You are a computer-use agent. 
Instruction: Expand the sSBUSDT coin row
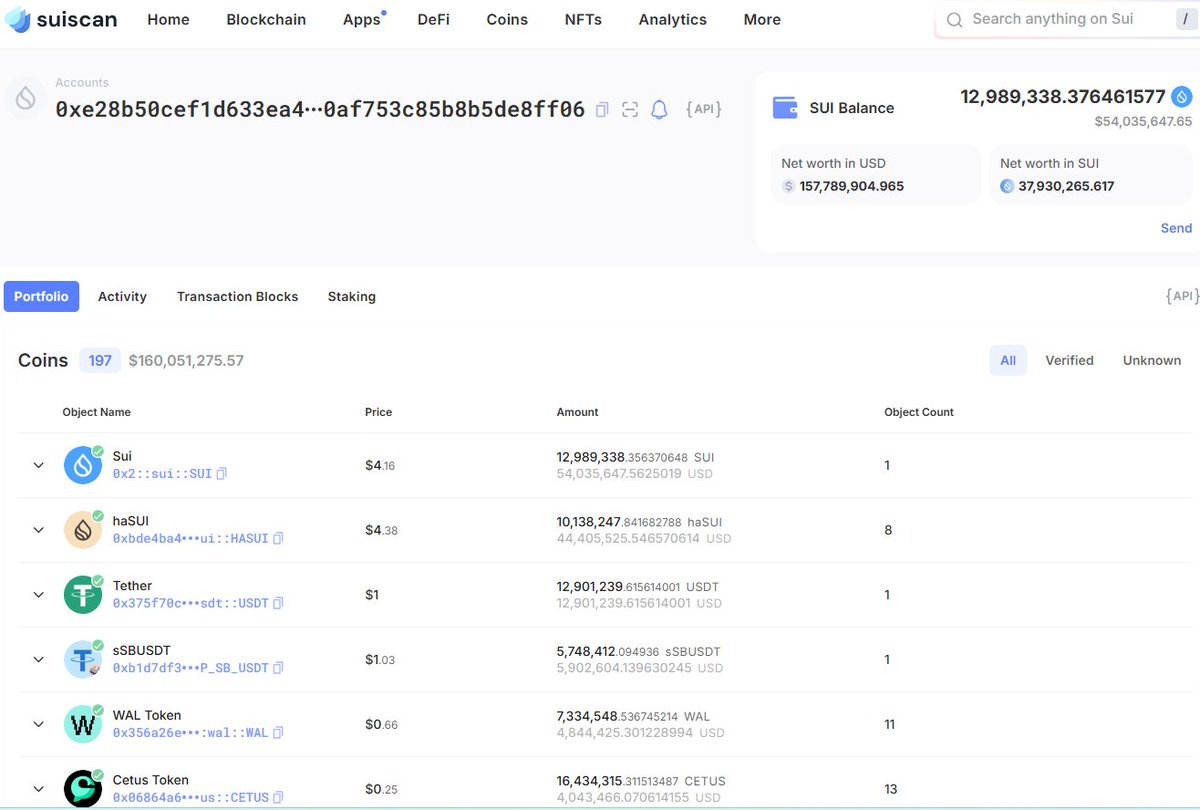39,659
